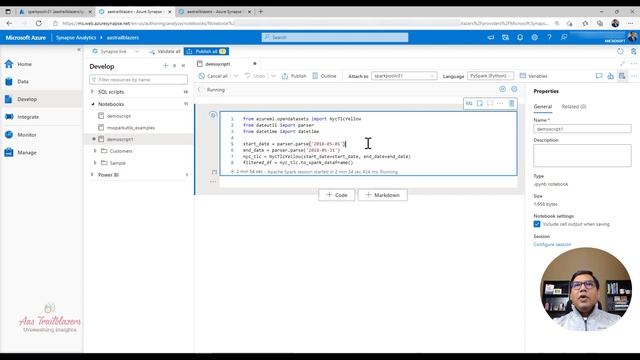Open Configure session link
640x360 pixels.
click(552, 244)
